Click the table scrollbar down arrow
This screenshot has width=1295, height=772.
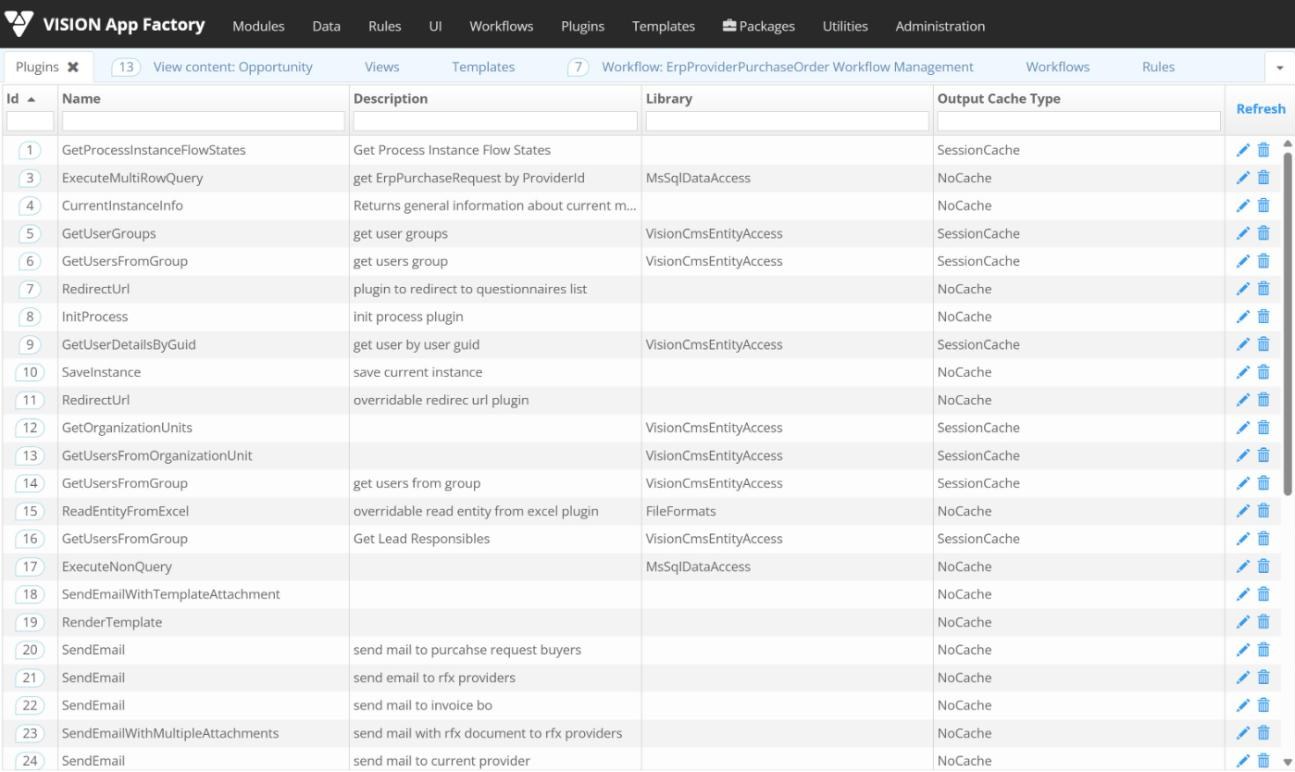(x=1287, y=762)
